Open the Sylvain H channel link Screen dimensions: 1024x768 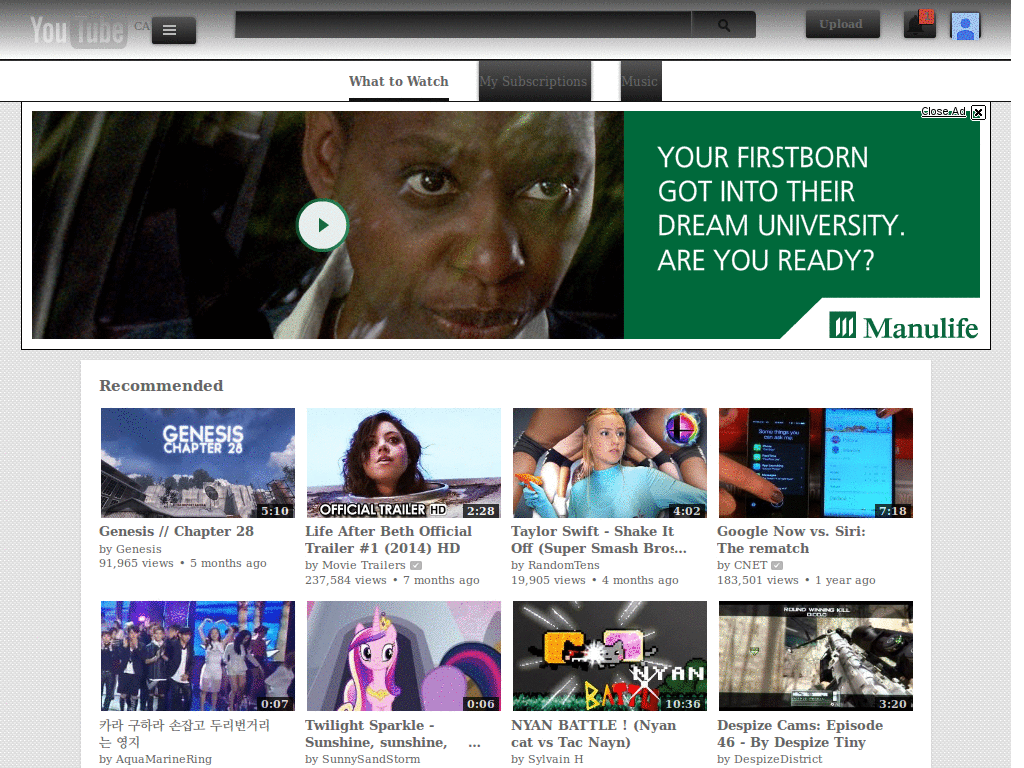556,760
